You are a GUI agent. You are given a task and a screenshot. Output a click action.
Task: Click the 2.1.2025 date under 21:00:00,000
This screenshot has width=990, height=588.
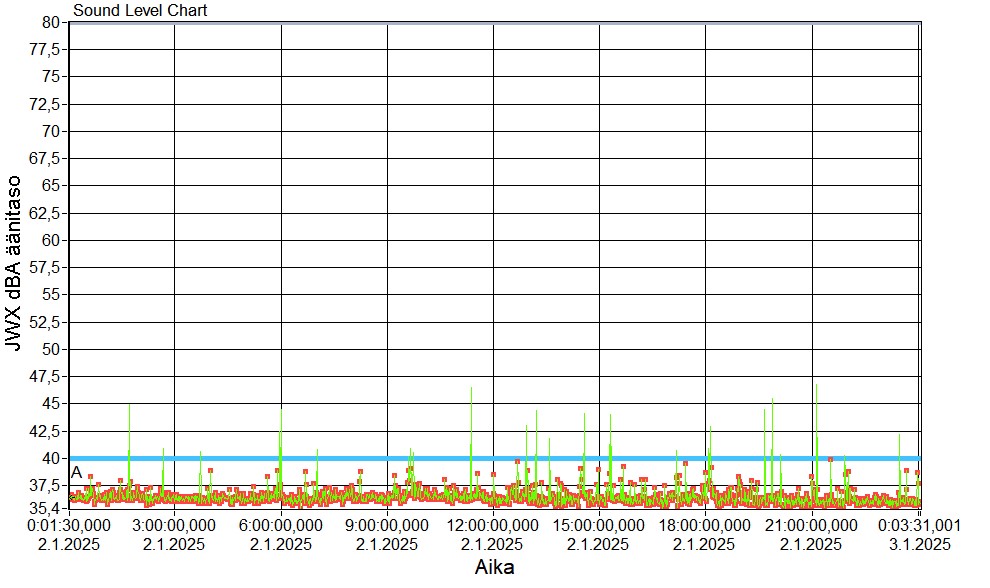tap(811, 544)
